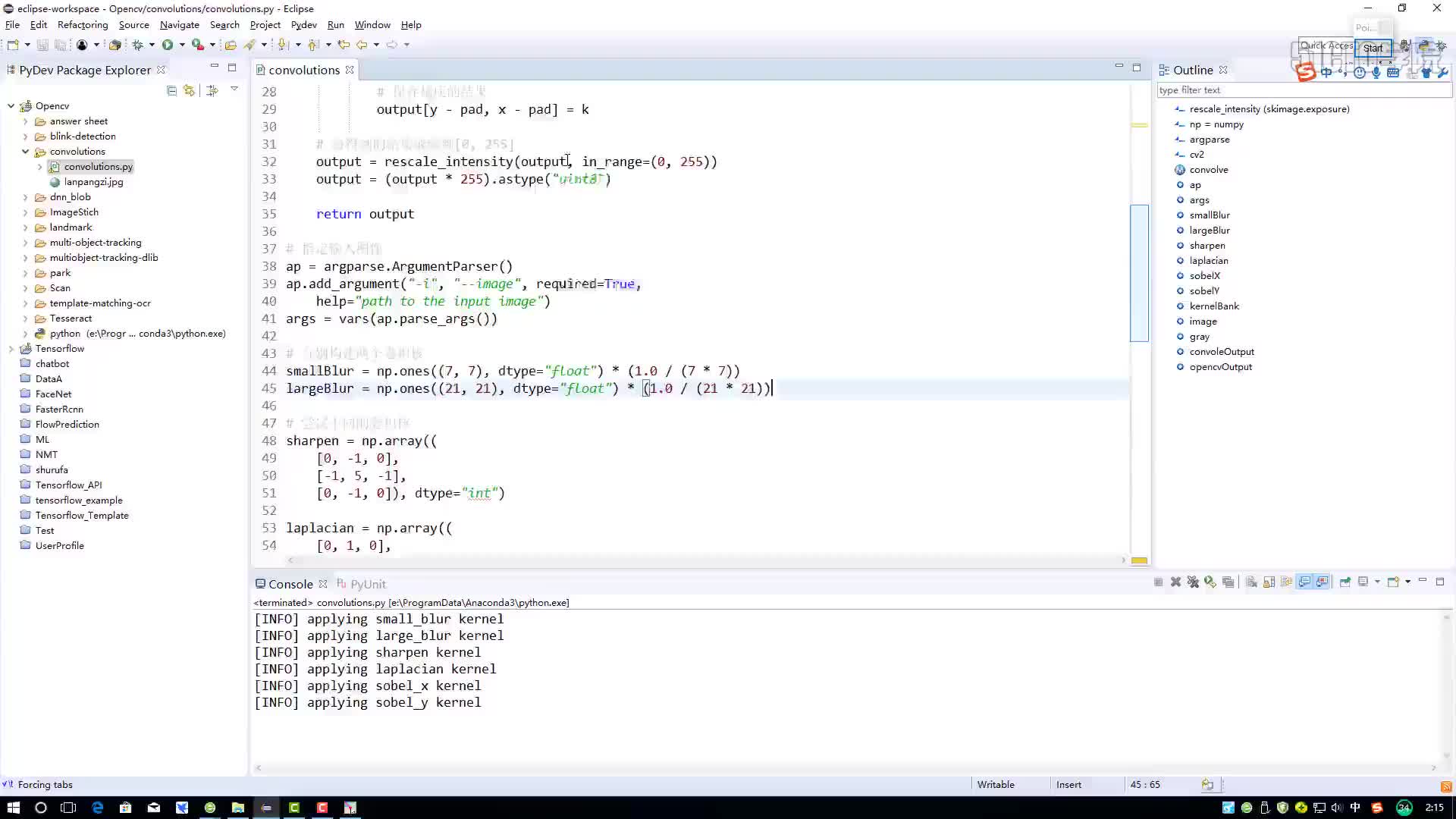This screenshot has height=819, width=1456.
Task: Switch to PyUnit tab
Action: (361, 584)
